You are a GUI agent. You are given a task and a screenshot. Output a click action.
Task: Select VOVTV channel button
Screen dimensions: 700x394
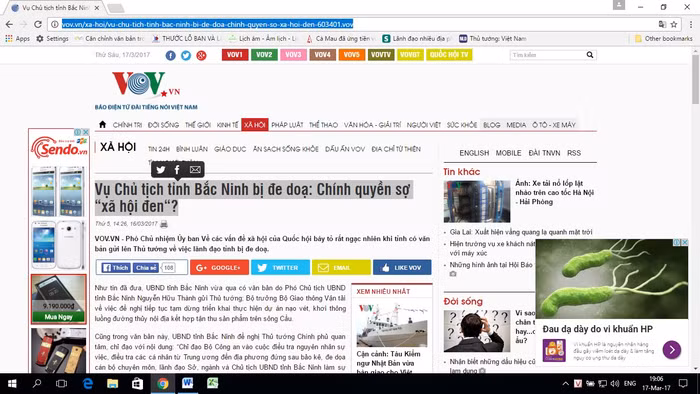pyautogui.click(x=381, y=55)
